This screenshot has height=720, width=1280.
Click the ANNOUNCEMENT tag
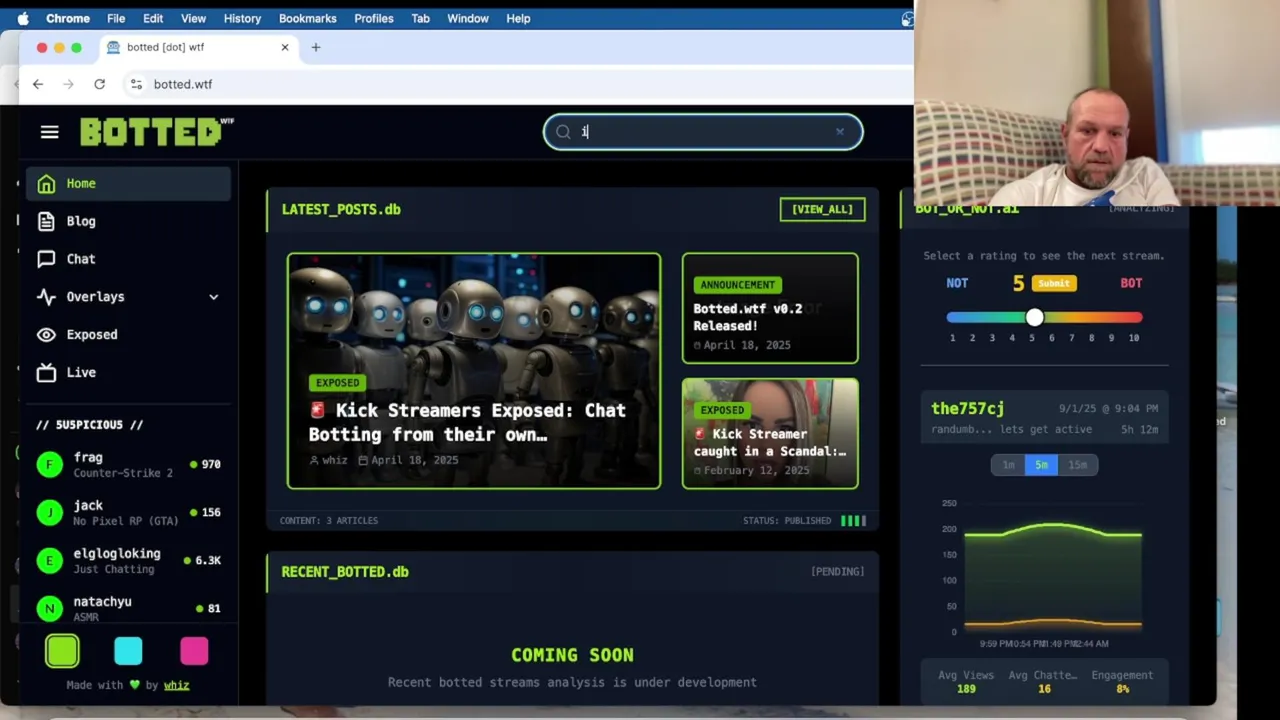coord(738,285)
